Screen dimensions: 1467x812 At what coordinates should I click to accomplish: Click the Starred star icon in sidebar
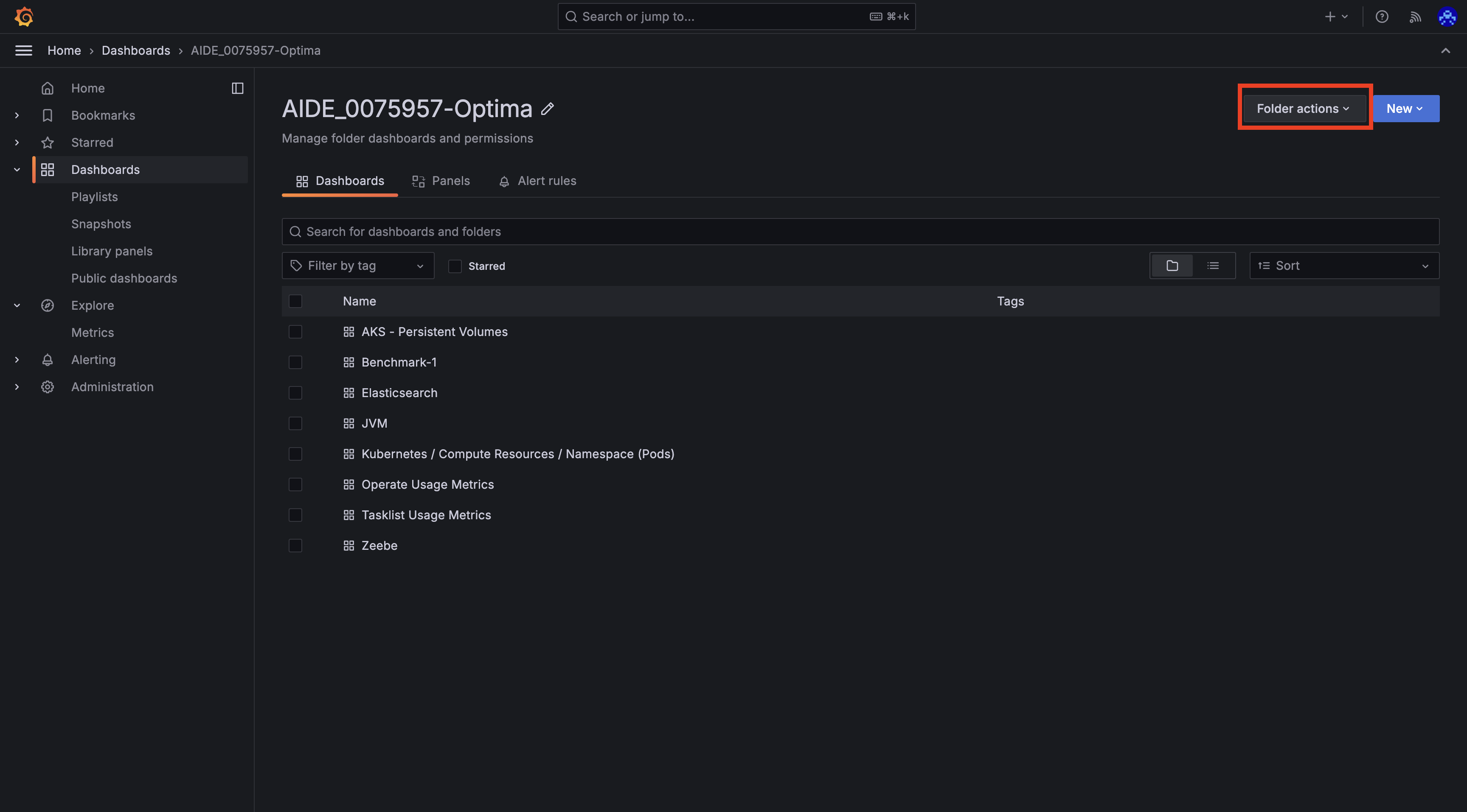tap(48, 143)
